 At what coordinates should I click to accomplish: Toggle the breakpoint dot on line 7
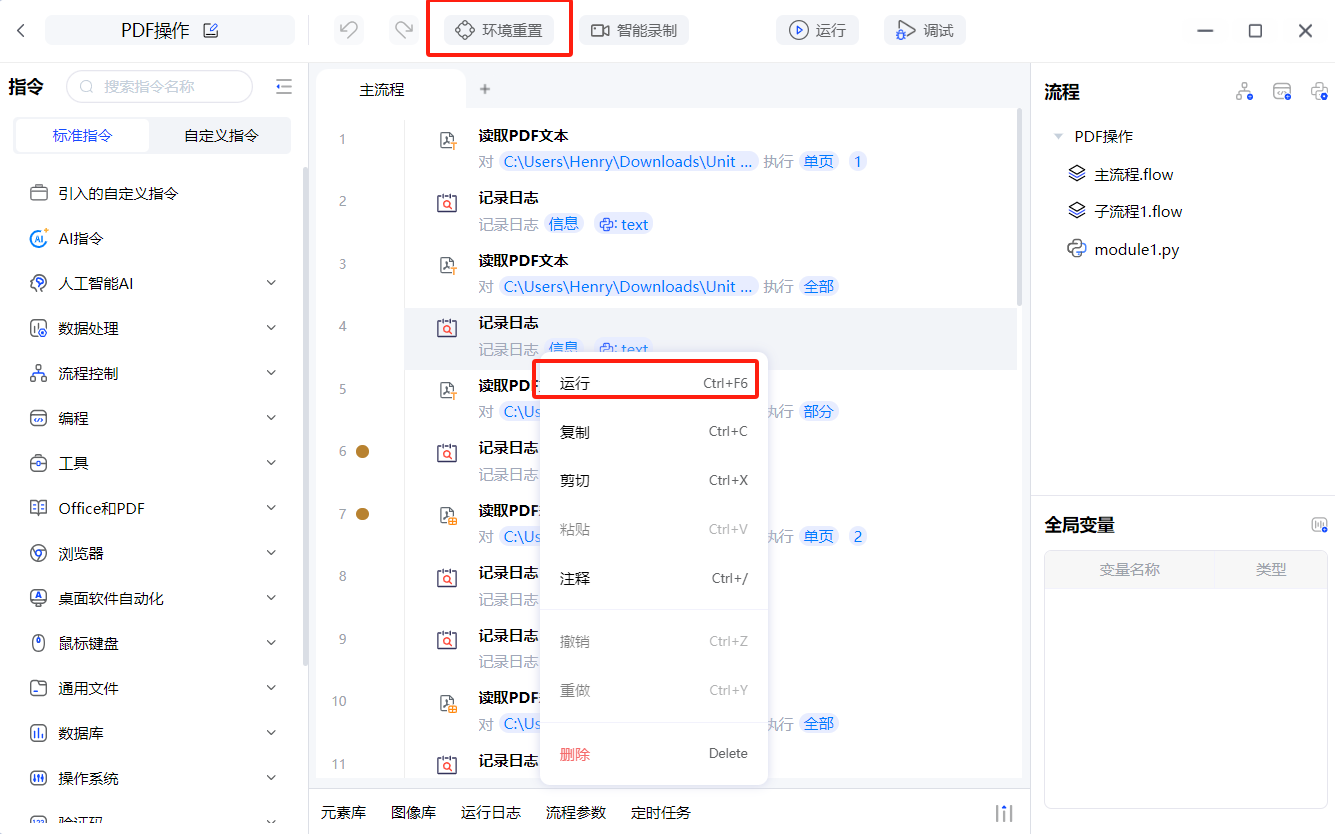(363, 514)
